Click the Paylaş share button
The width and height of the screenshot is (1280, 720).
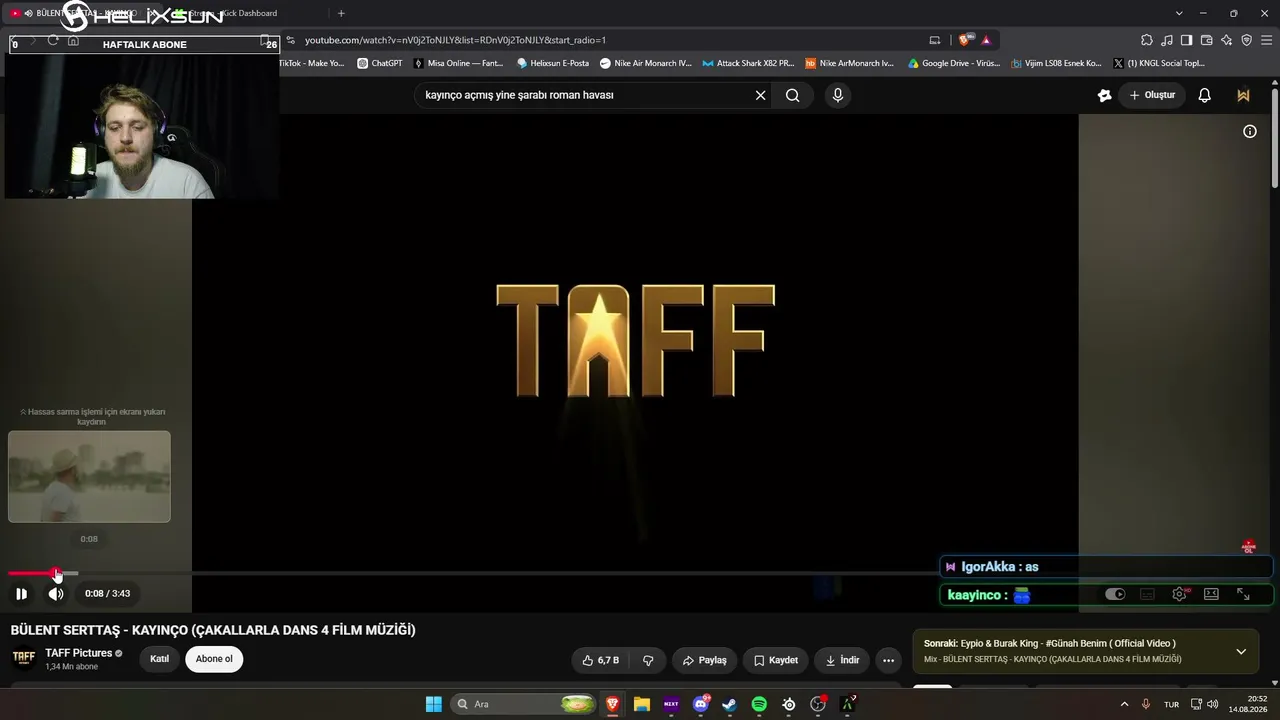pyautogui.click(x=704, y=660)
